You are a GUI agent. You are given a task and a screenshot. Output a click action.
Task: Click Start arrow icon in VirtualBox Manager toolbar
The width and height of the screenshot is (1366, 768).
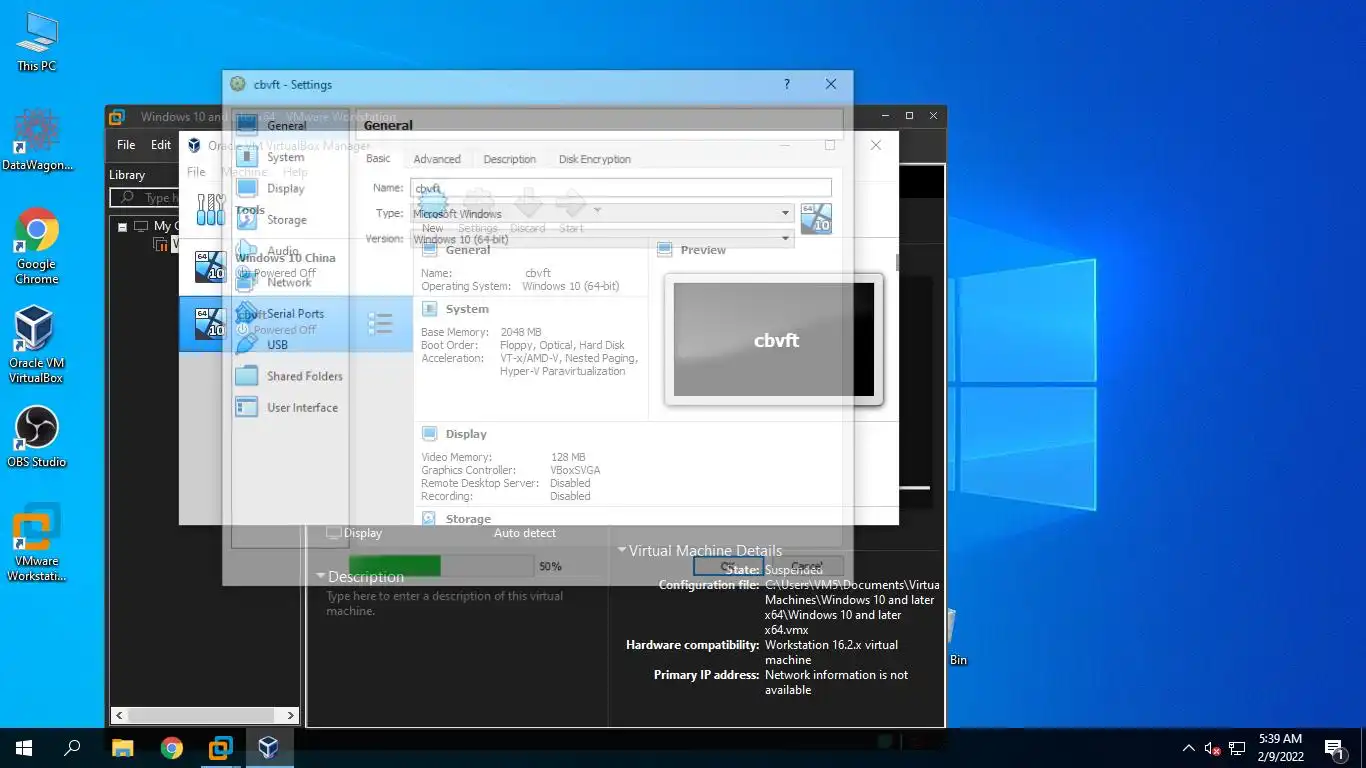click(x=571, y=212)
